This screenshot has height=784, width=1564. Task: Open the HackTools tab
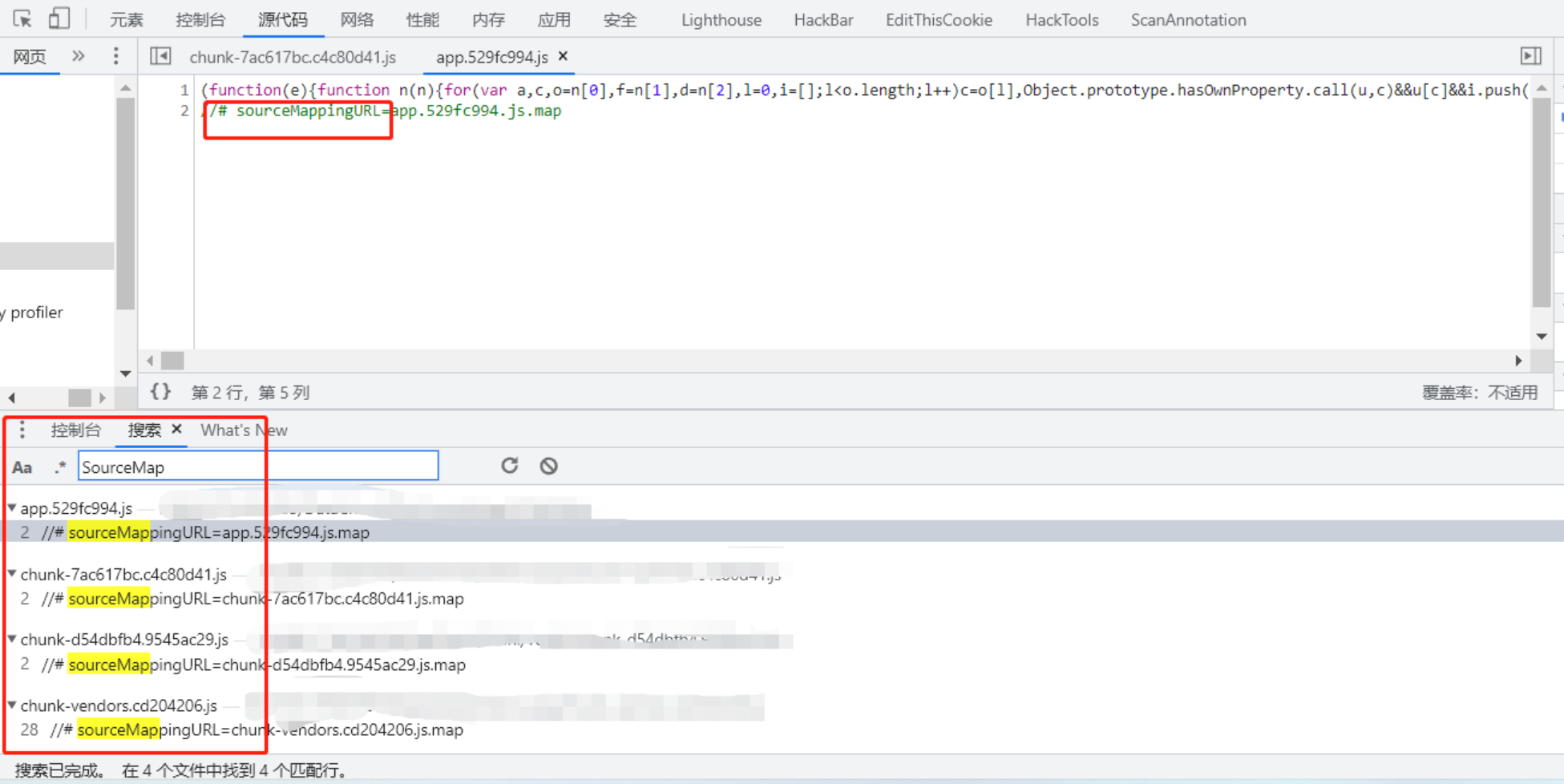click(1062, 20)
